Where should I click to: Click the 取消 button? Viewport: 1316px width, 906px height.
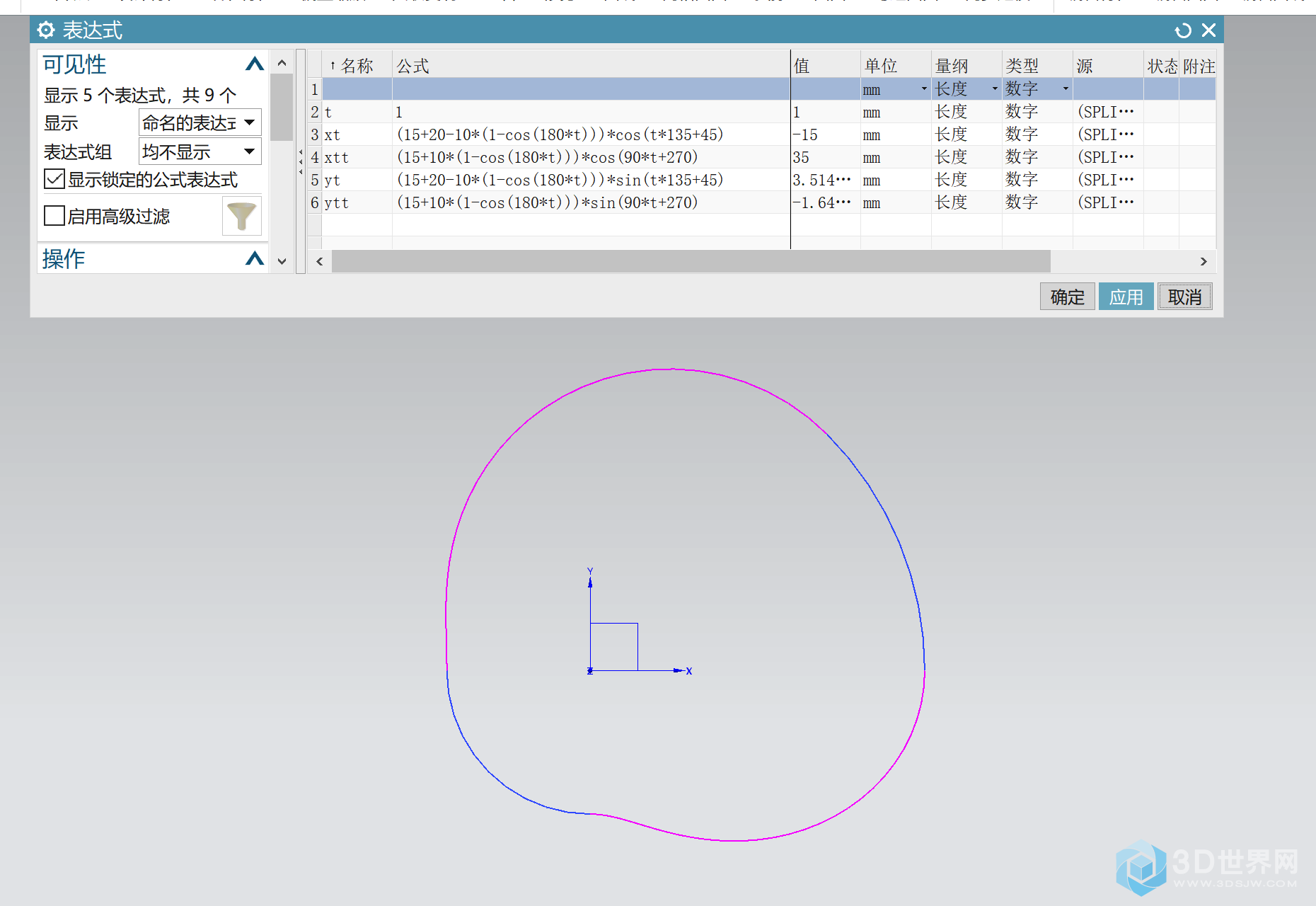1184,297
